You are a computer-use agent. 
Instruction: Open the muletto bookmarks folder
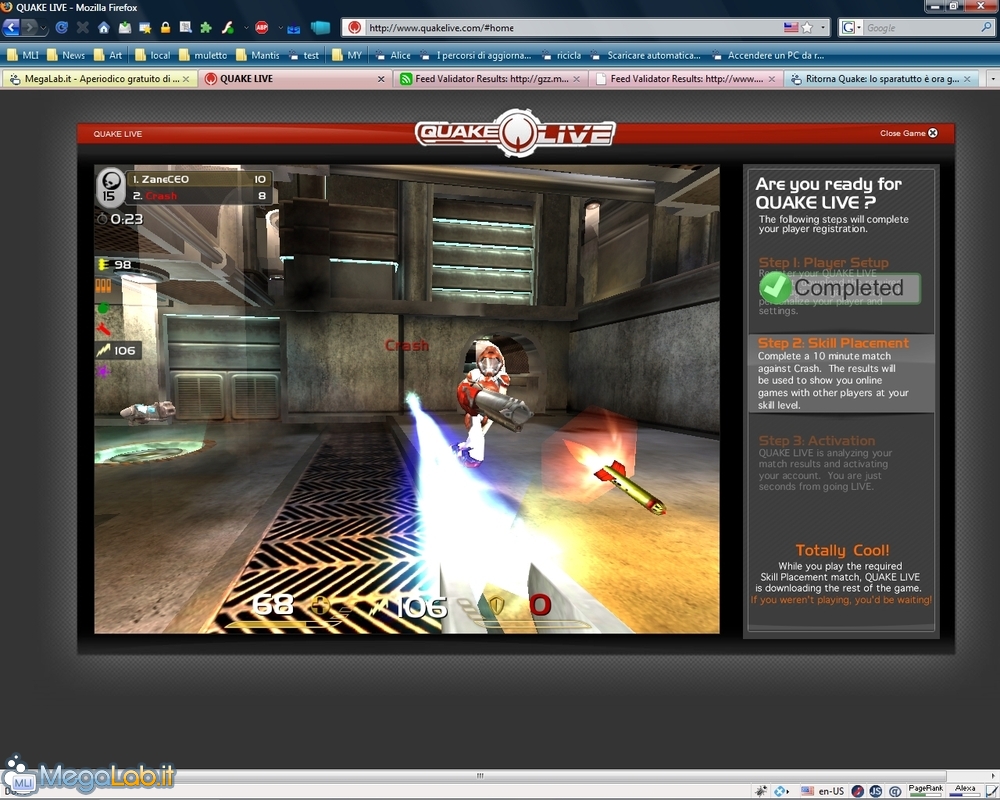click(203, 56)
